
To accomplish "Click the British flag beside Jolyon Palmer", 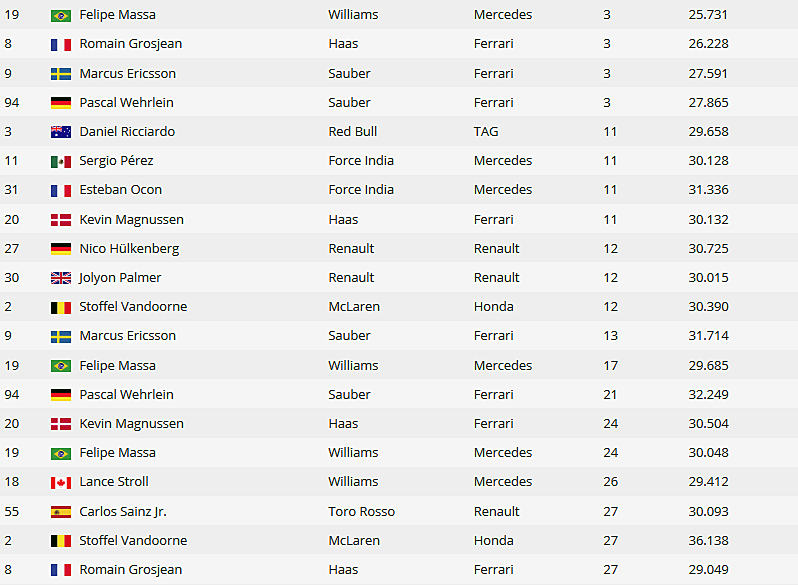I will (x=61, y=278).
